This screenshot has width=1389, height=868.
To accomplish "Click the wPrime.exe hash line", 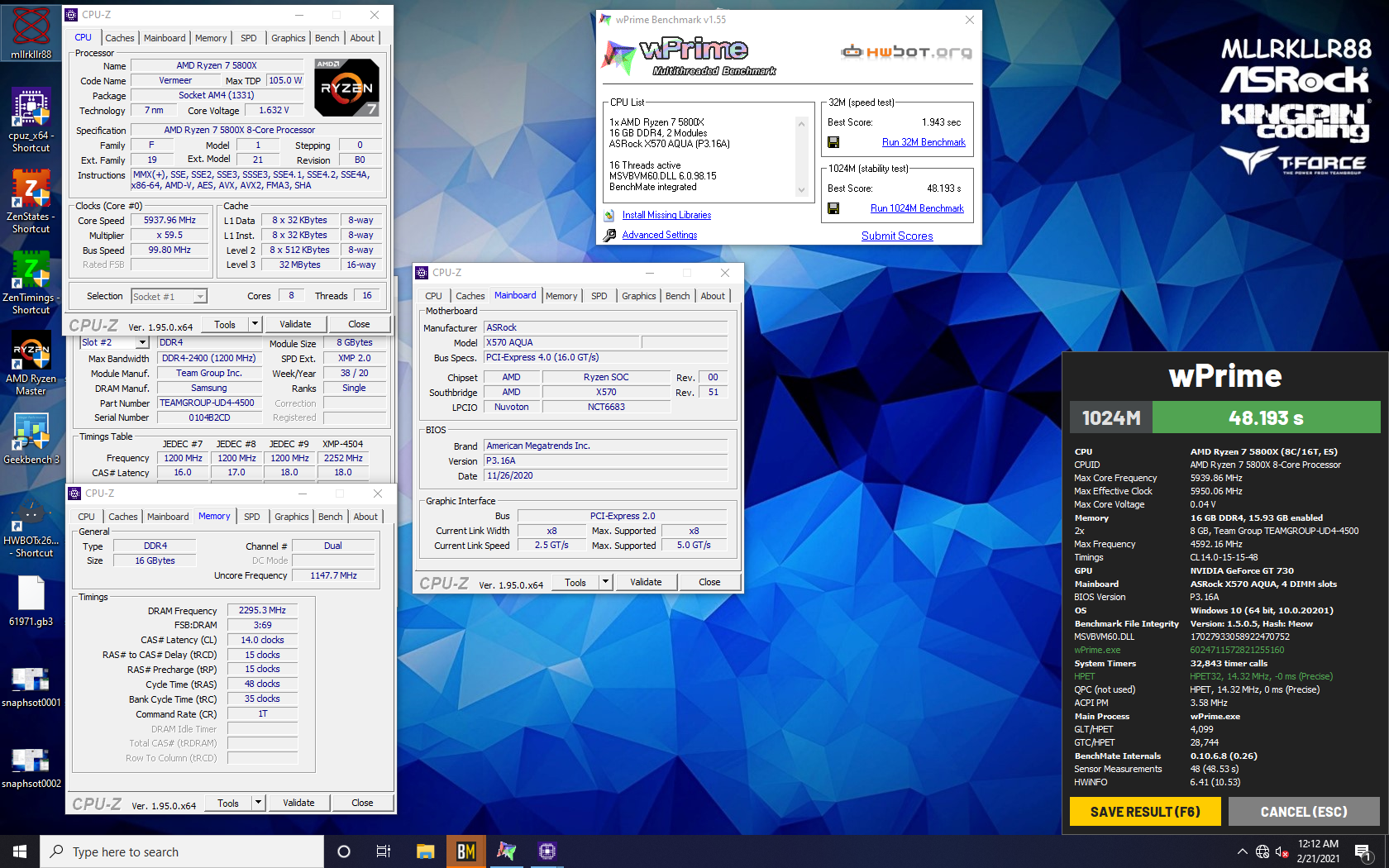I will coord(1179,650).
